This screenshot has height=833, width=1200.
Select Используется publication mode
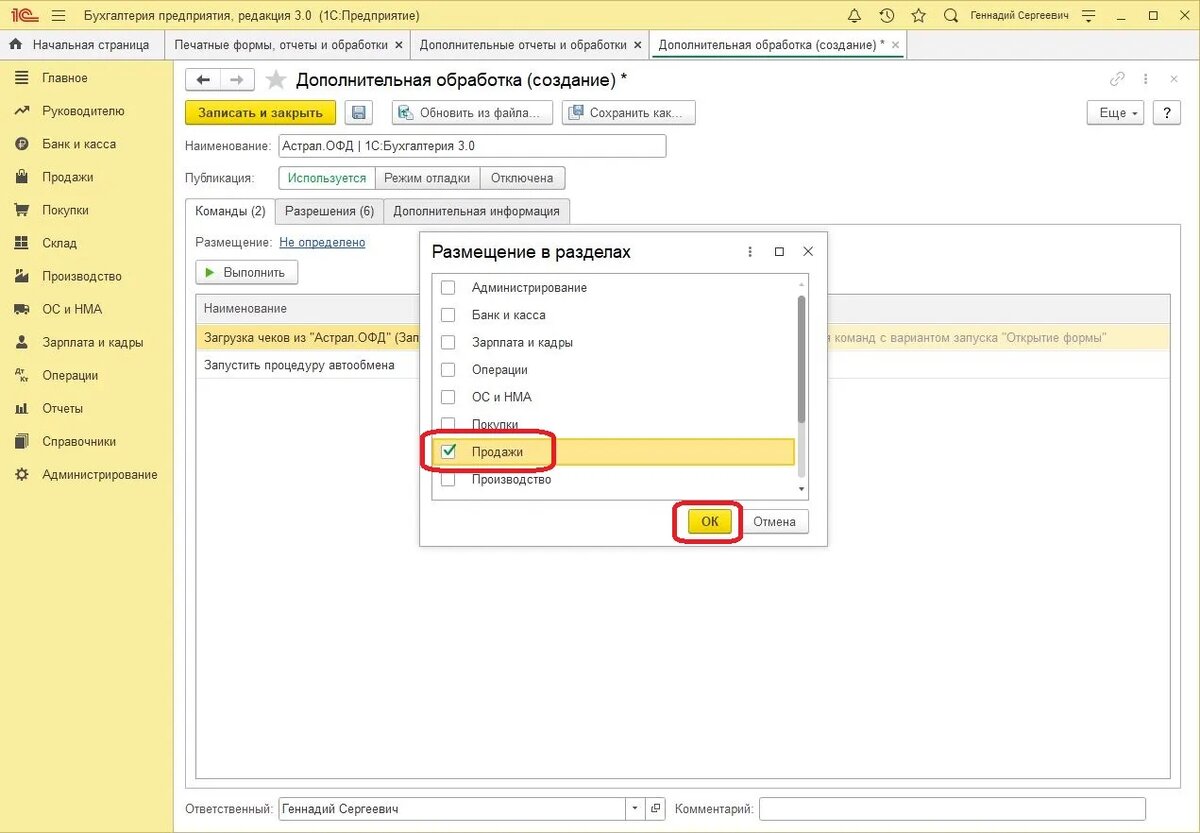(327, 178)
